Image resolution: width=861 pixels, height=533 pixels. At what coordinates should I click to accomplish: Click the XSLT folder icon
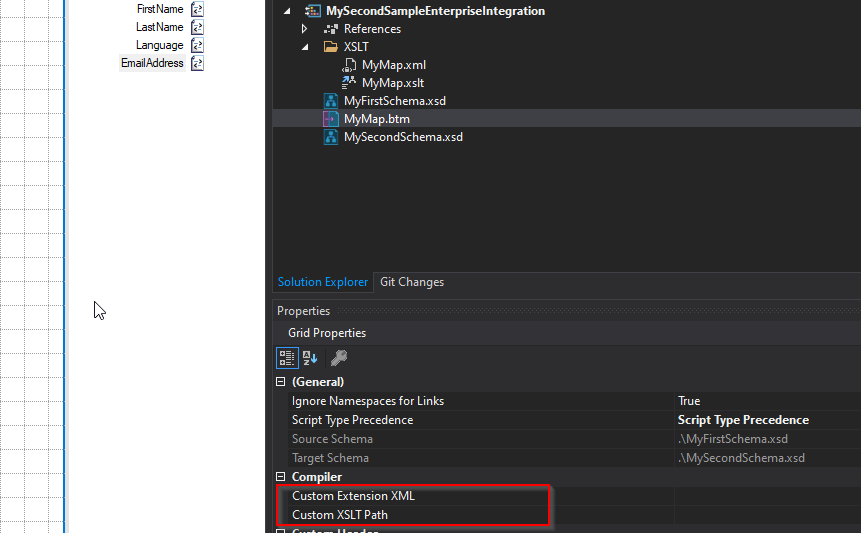point(330,47)
